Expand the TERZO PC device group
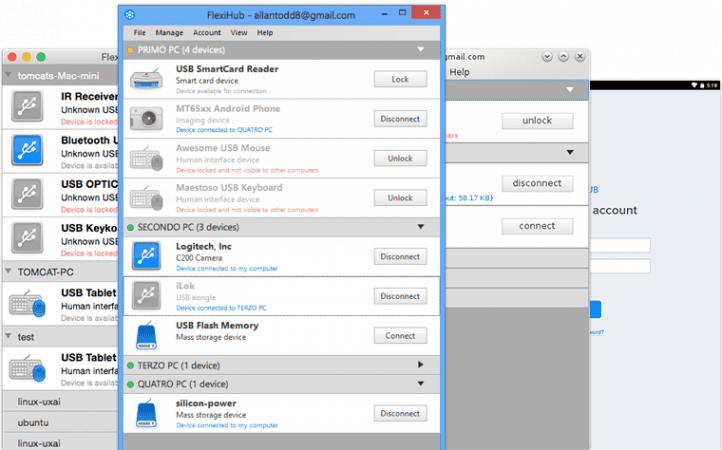This screenshot has width=722, height=450. coord(420,365)
